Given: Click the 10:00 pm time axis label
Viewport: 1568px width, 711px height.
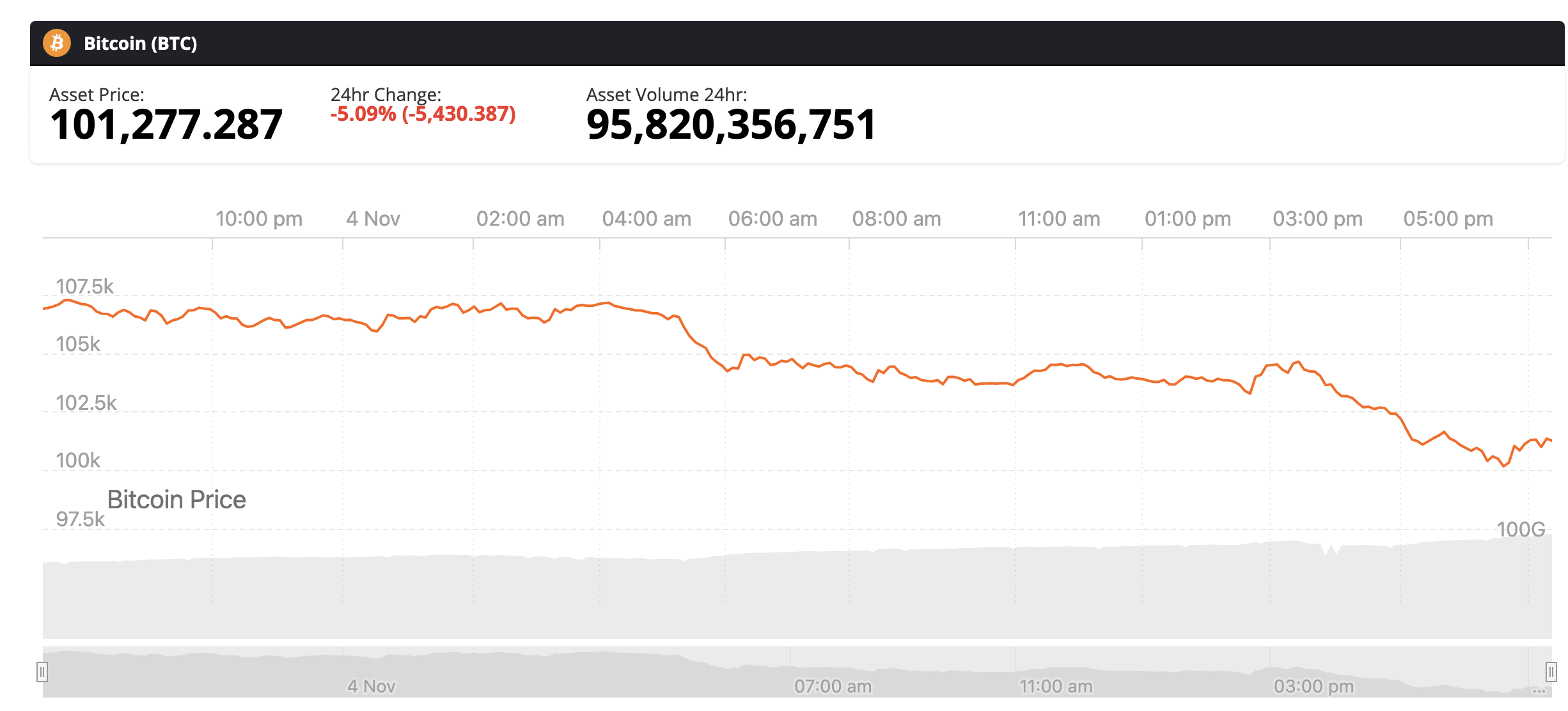Looking at the screenshot, I should point(259,219).
